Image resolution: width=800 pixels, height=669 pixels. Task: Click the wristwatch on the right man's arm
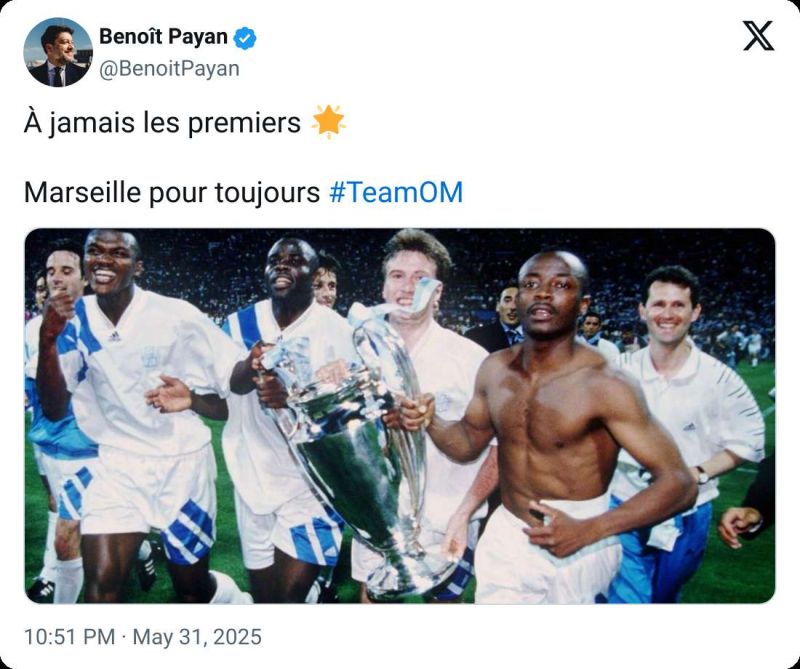tap(703, 475)
